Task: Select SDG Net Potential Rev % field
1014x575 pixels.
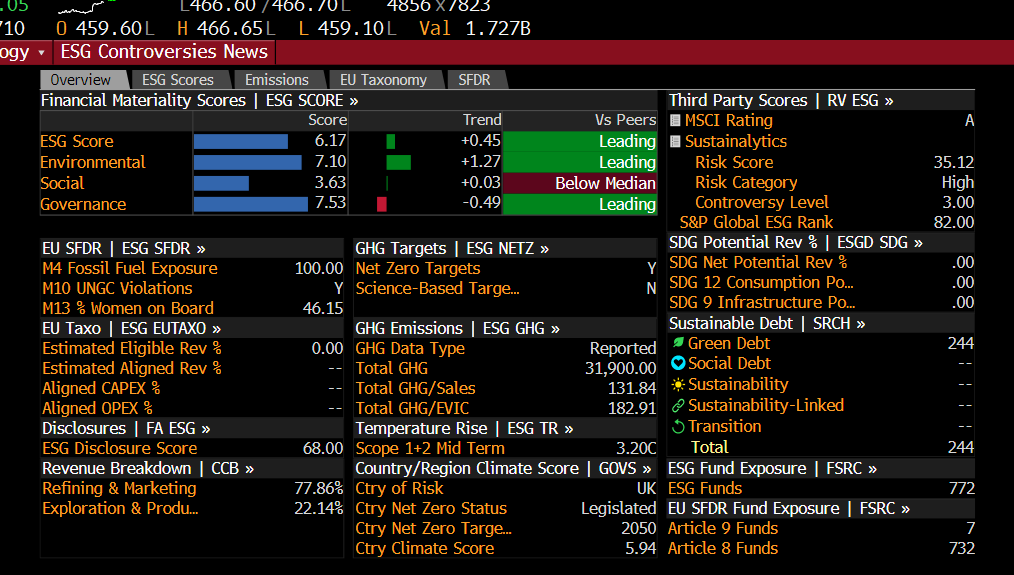Action: [821, 263]
